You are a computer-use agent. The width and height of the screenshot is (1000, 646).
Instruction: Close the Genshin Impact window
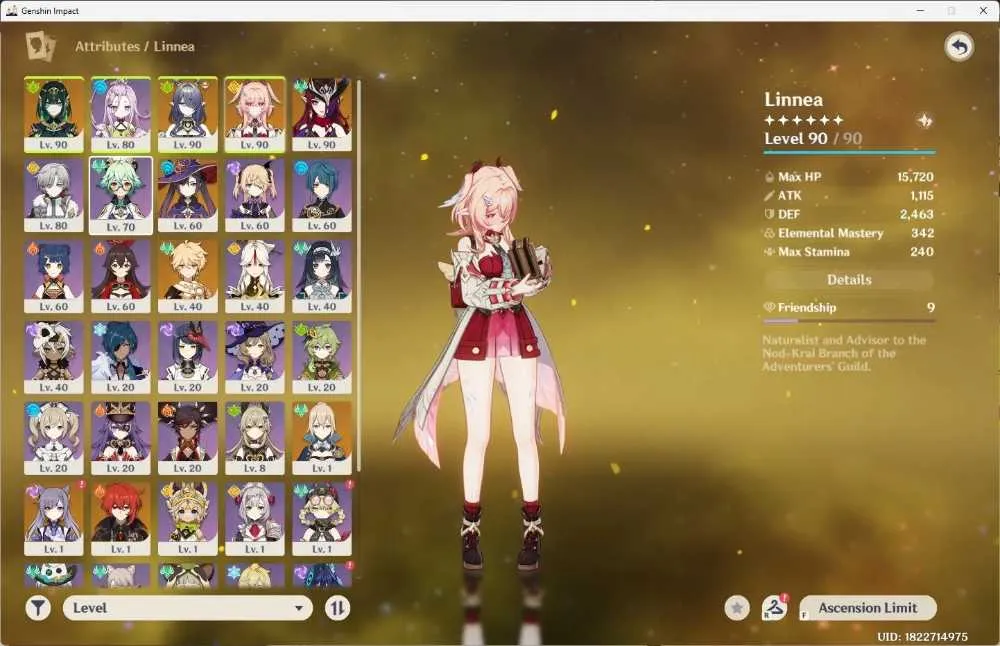tap(983, 10)
